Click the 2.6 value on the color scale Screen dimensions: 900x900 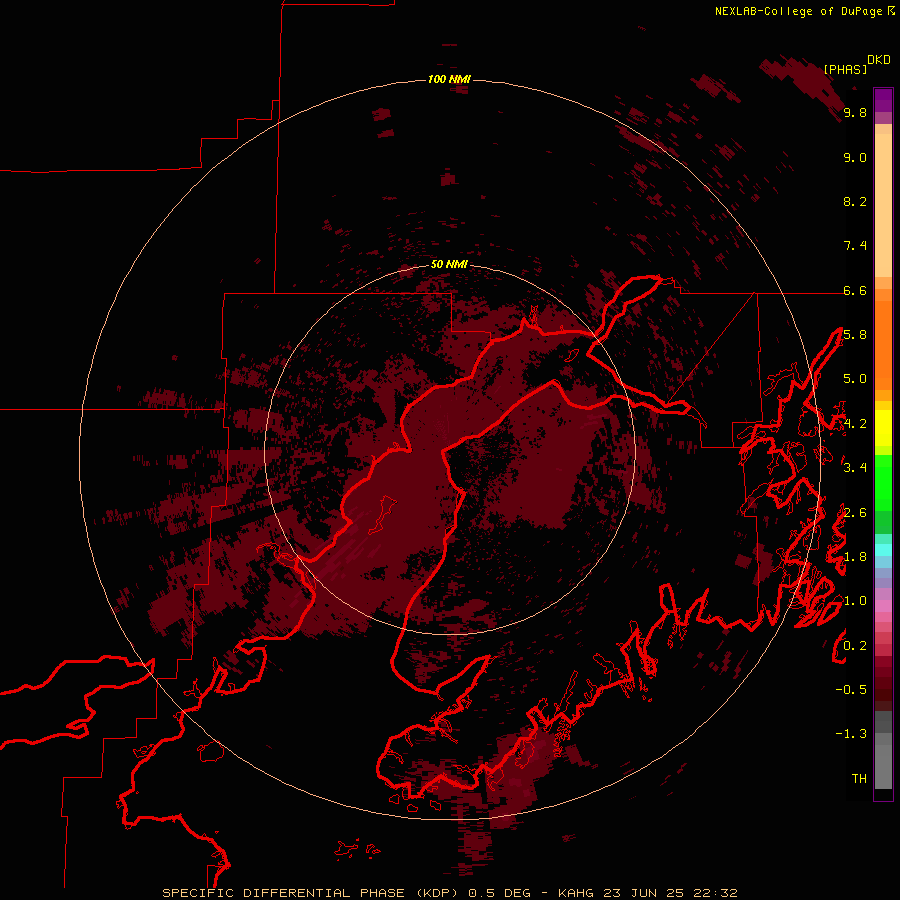pos(855,513)
